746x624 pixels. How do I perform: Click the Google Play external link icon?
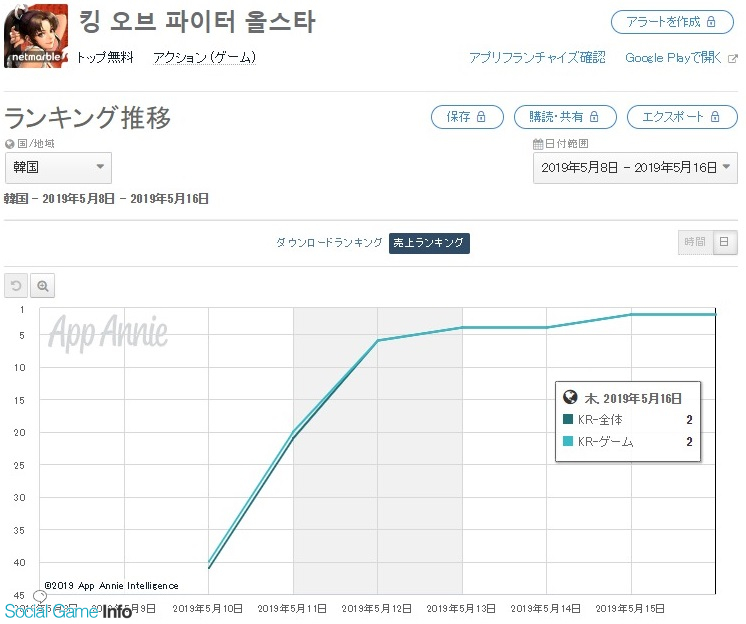pyautogui.click(x=733, y=58)
